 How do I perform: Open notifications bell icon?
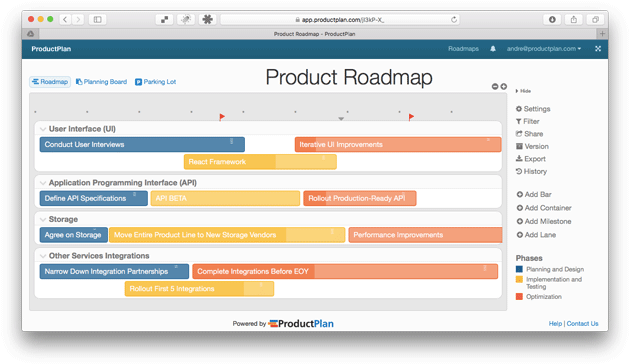coord(493,49)
